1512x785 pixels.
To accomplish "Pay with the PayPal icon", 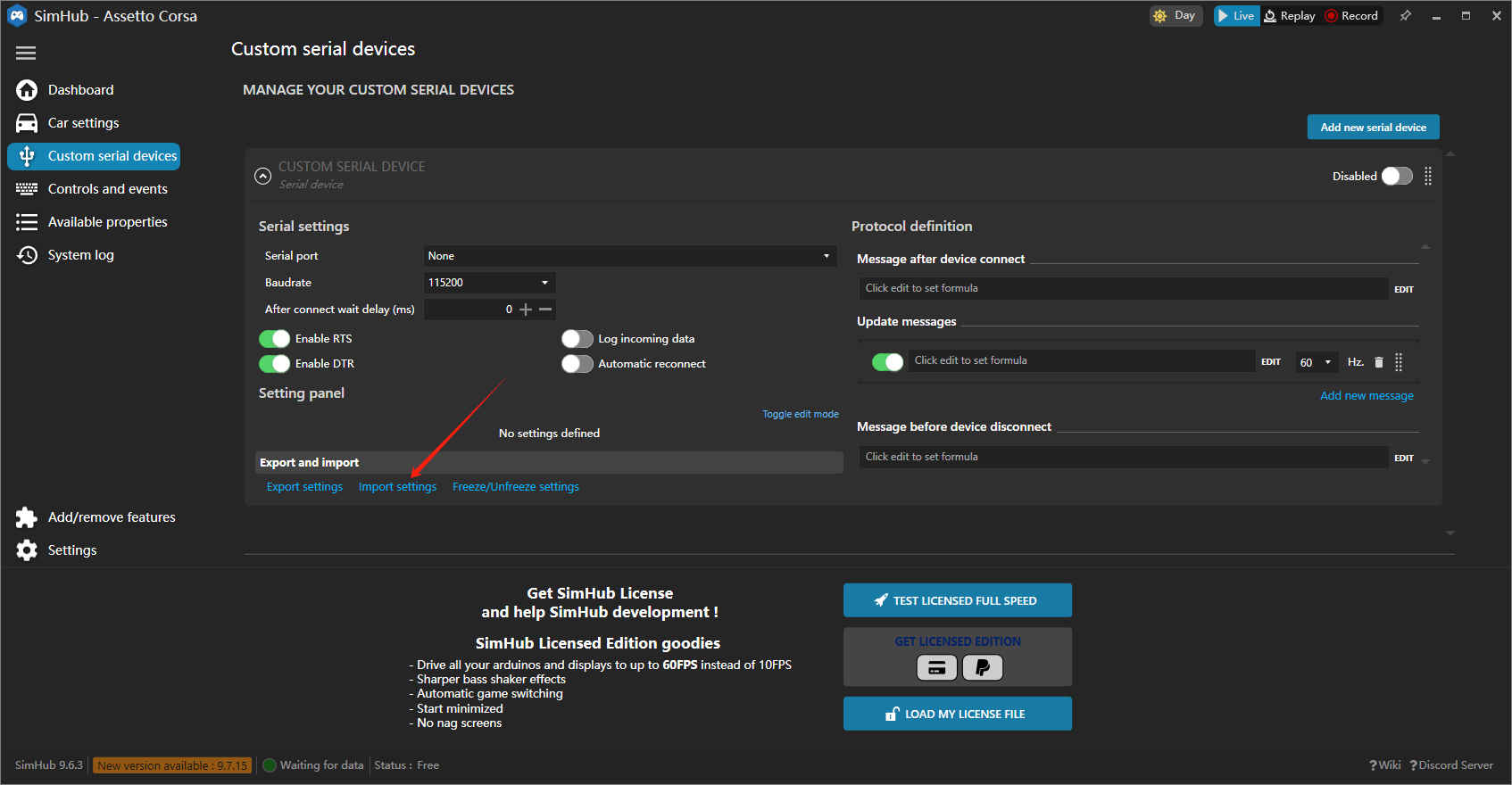I will click(x=983, y=667).
